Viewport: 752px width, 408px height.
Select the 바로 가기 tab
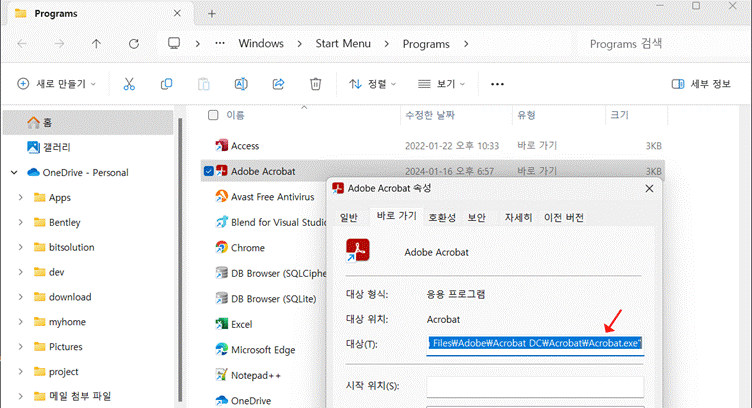[x=397, y=216]
